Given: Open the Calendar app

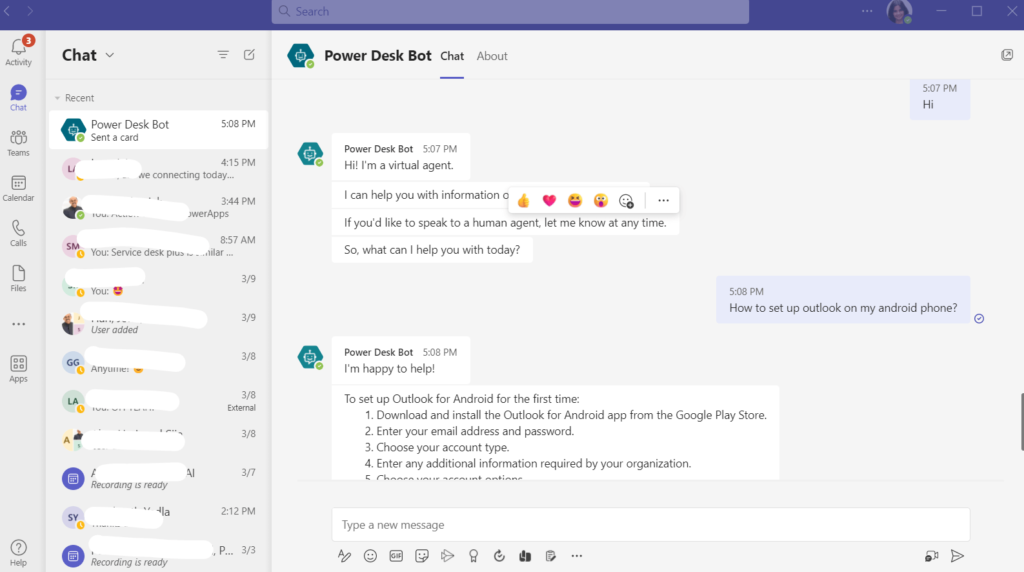Looking at the screenshot, I should pyautogui.click(x=18, y=188).
